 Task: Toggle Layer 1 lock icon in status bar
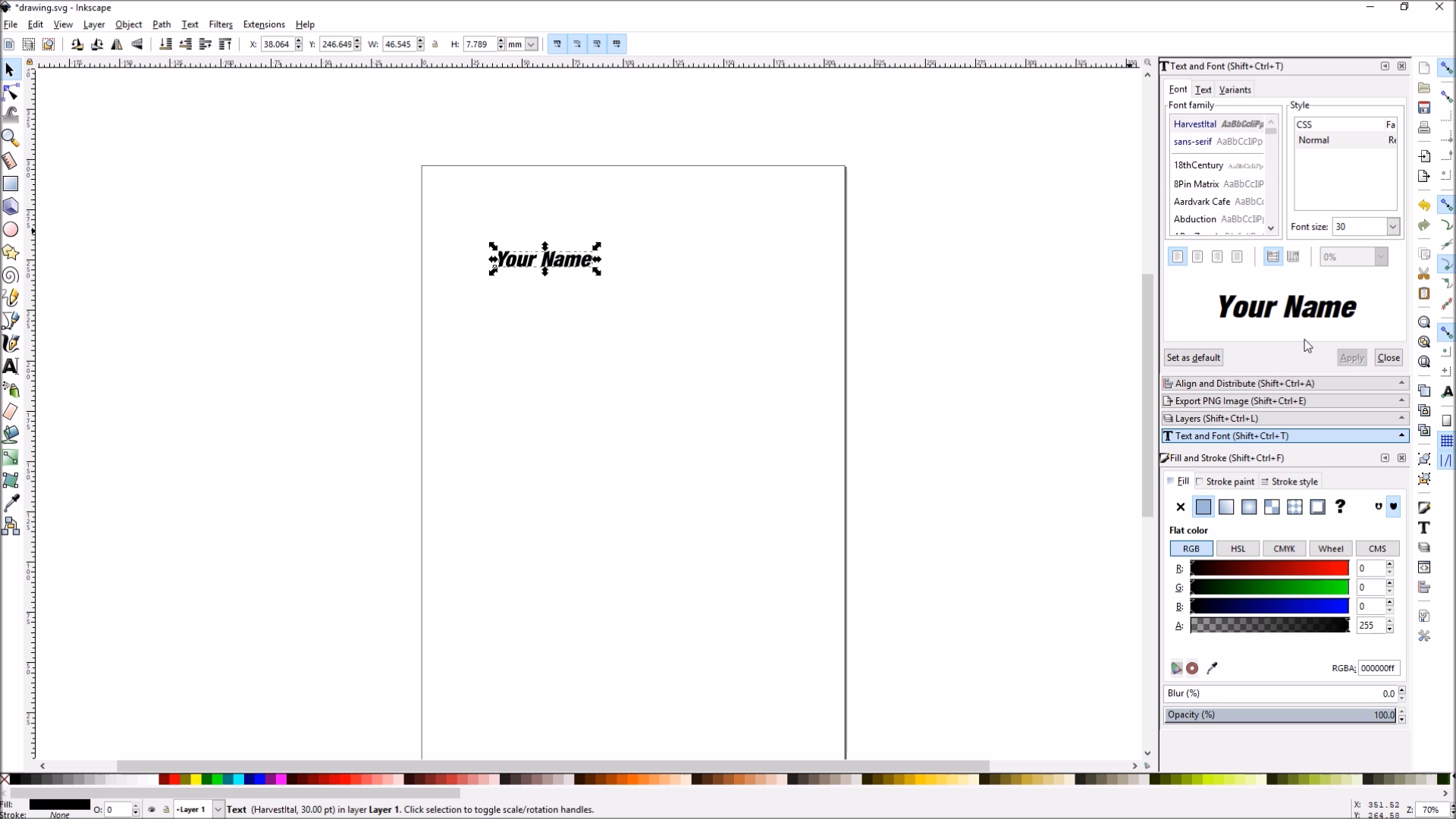click(166, 809)
